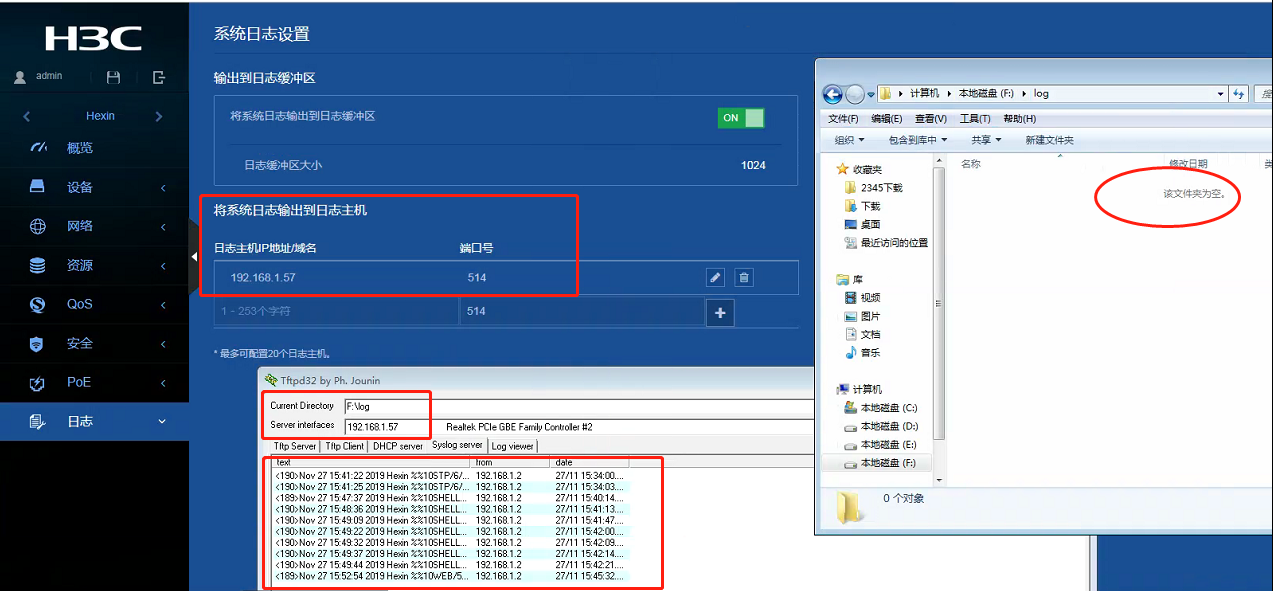Screen dimensions: 1273x591
Task: Expand the 安全 menu chevron
Action: point(163,343)
